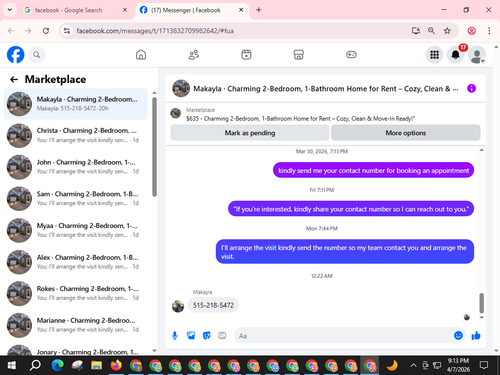Open the Windows notification center
The height and width of the screenshot is (375, 500).
point(484,366)
